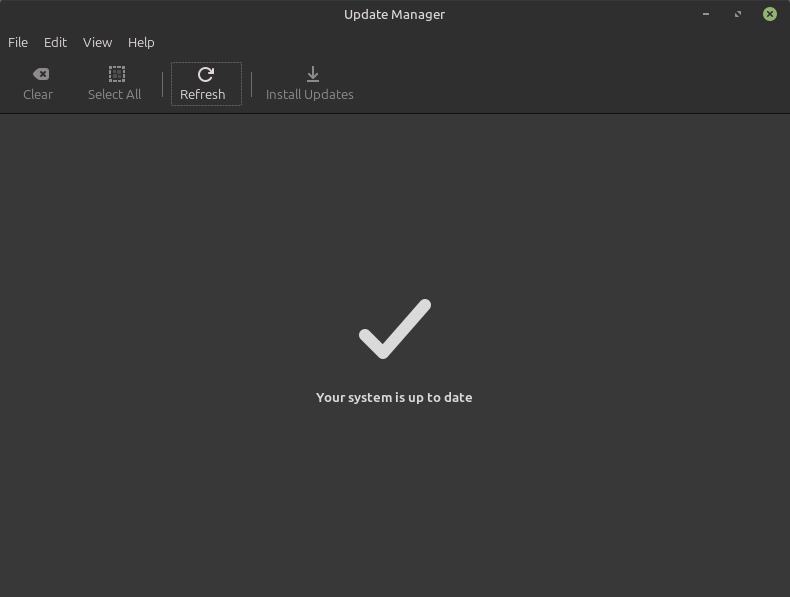Click the Select All dotted-square icon
The width and height of the screenshot is (790, 597).
116,74
